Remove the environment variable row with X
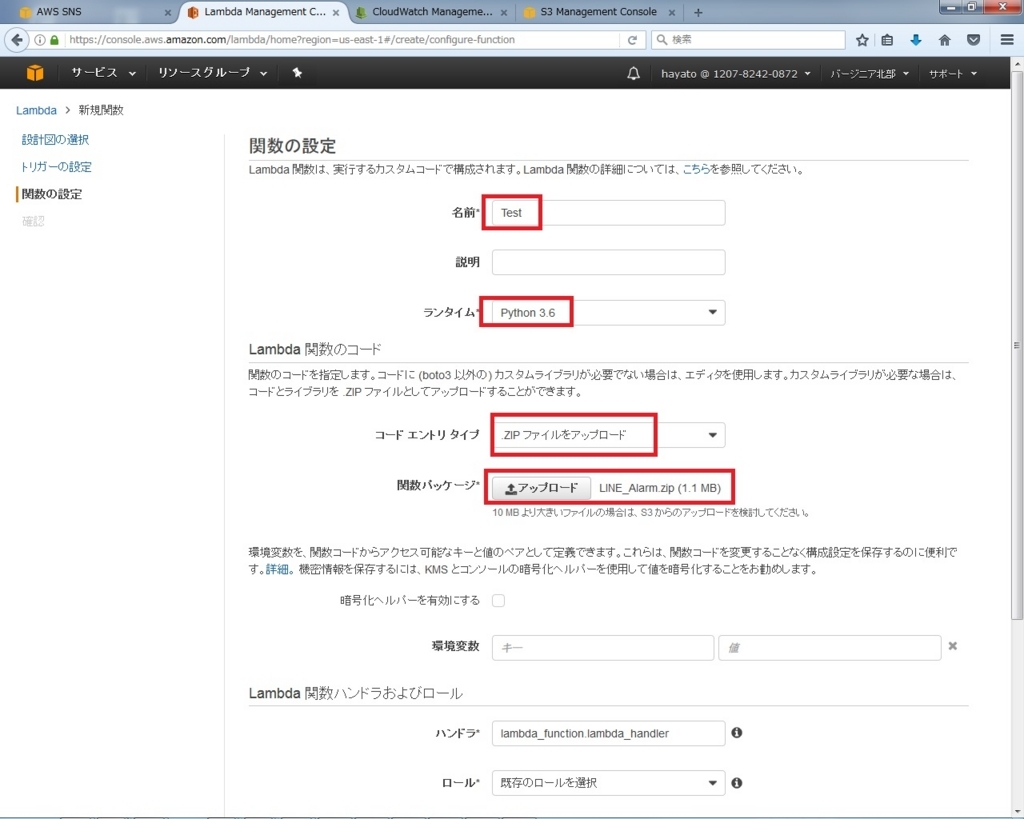 click(x=953, y=646)
